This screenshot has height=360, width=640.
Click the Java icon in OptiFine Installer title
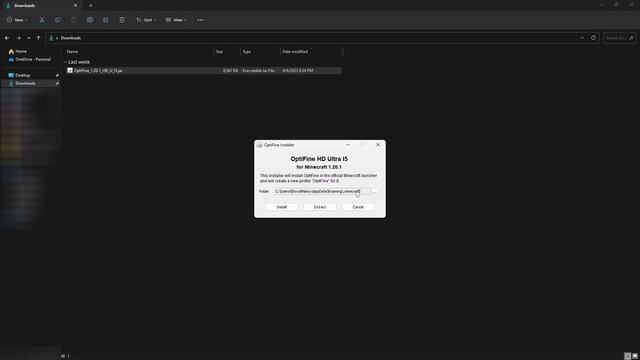pyautogui.click(x=260, y=145)
